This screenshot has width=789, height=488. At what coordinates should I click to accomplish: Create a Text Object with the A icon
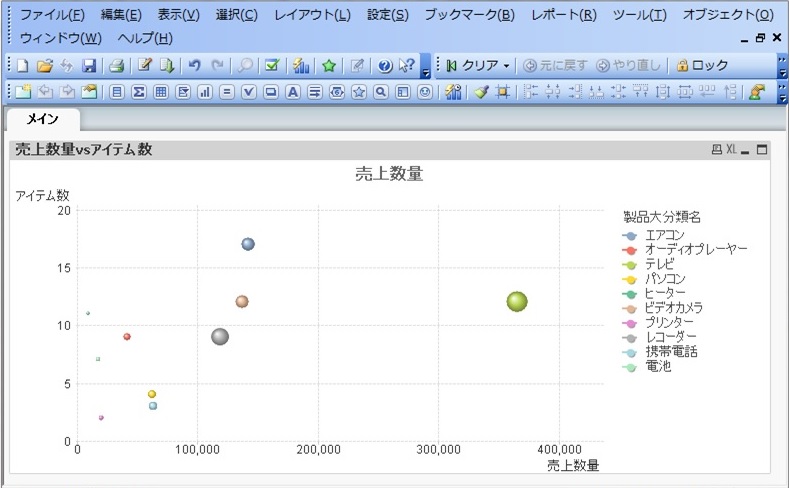click(x=293, y=92)
